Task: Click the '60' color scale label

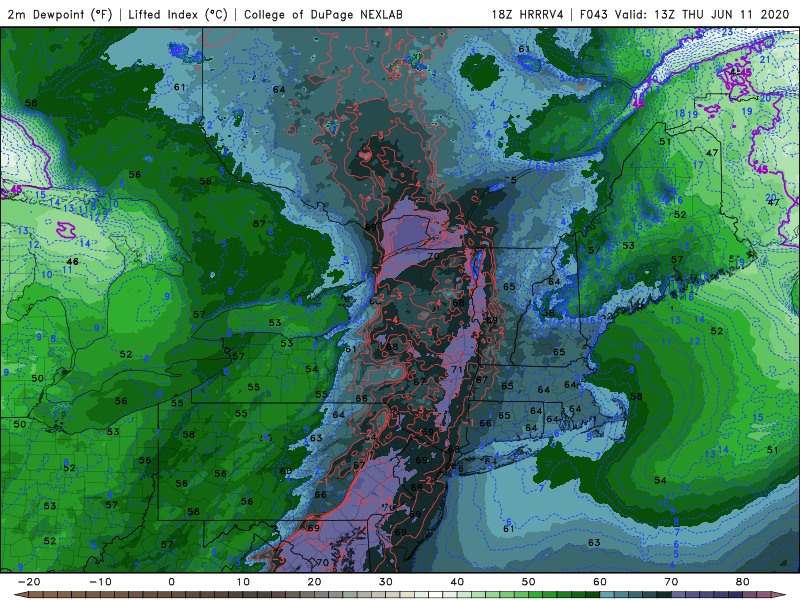Action: click(x=600, y=582)
